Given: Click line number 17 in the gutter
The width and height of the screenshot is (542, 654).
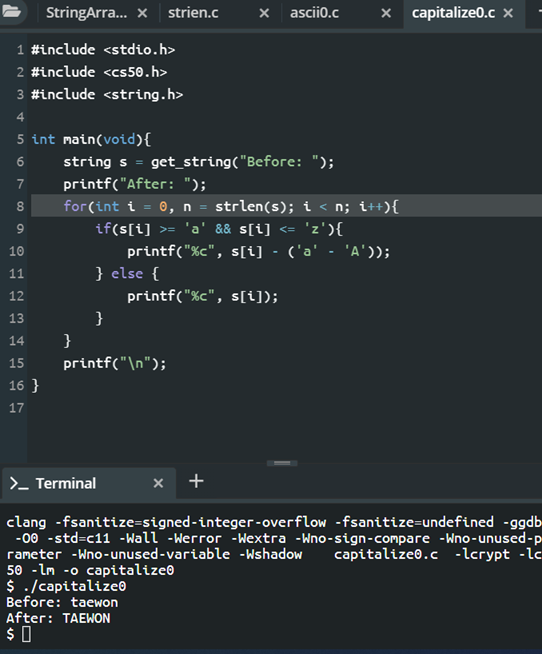Looking at the screenshot, I should (16, 408).
